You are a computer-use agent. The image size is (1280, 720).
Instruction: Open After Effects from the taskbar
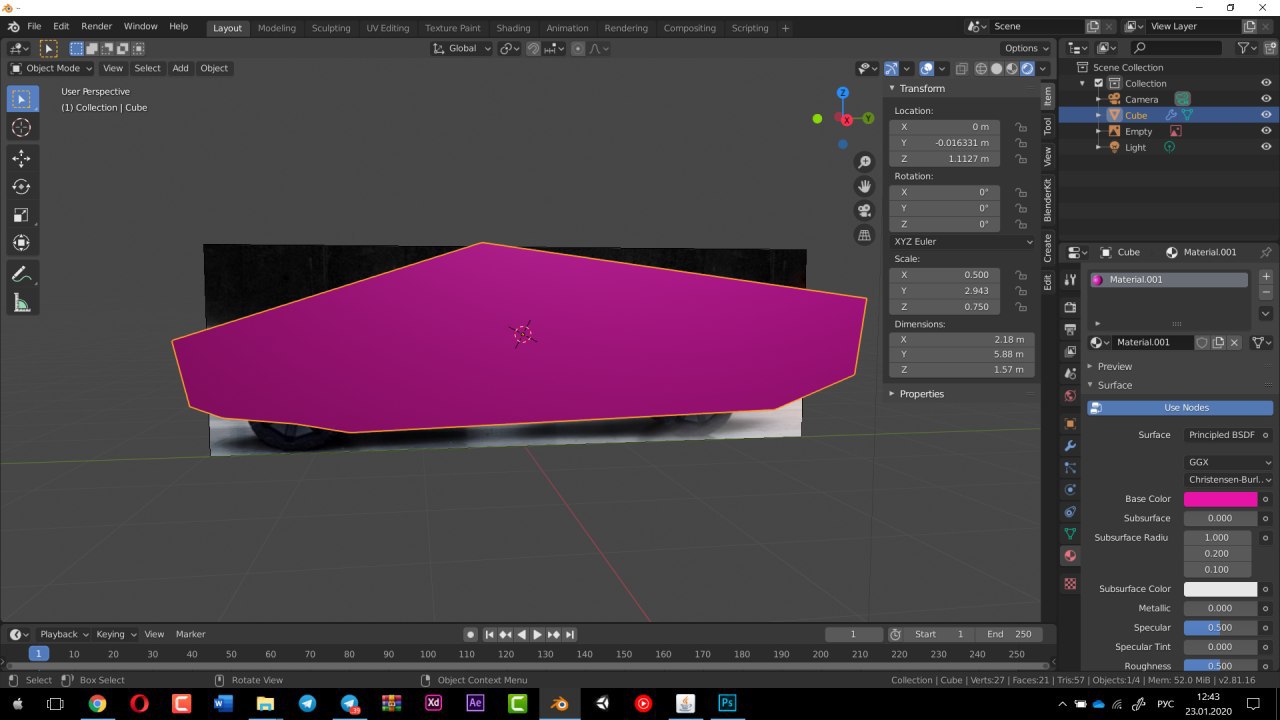coord(476,704)
